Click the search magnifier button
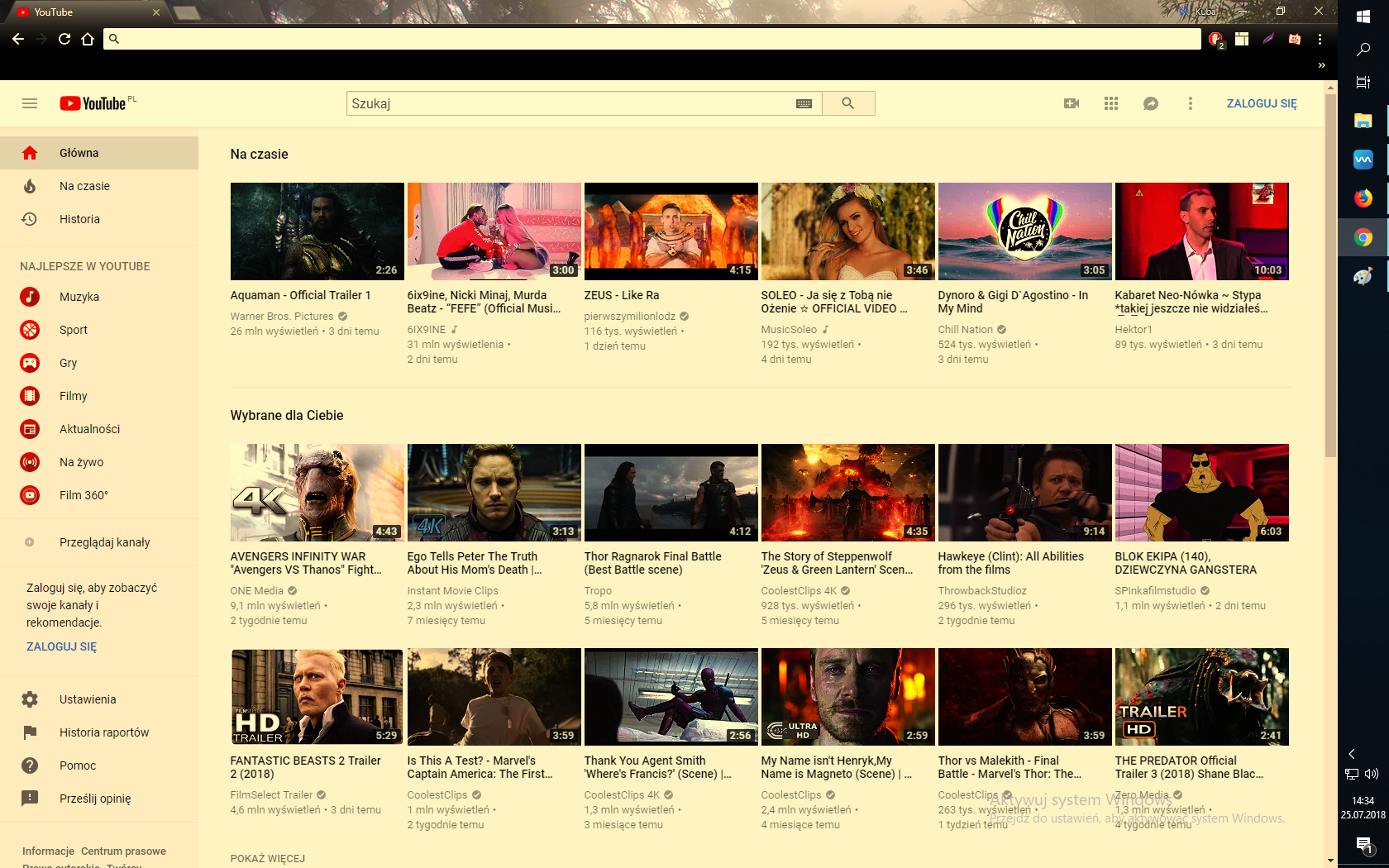 coord(847,103)
